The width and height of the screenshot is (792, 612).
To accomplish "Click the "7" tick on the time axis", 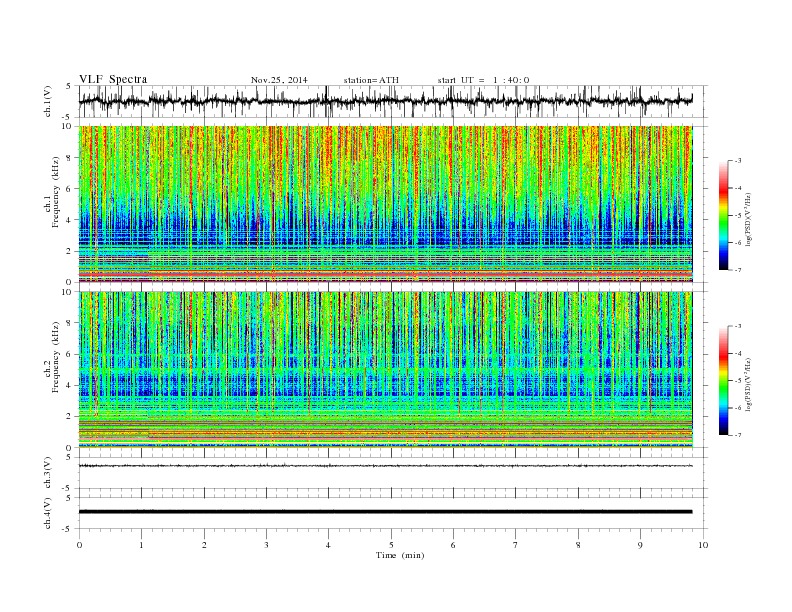I will coord(516,545).
